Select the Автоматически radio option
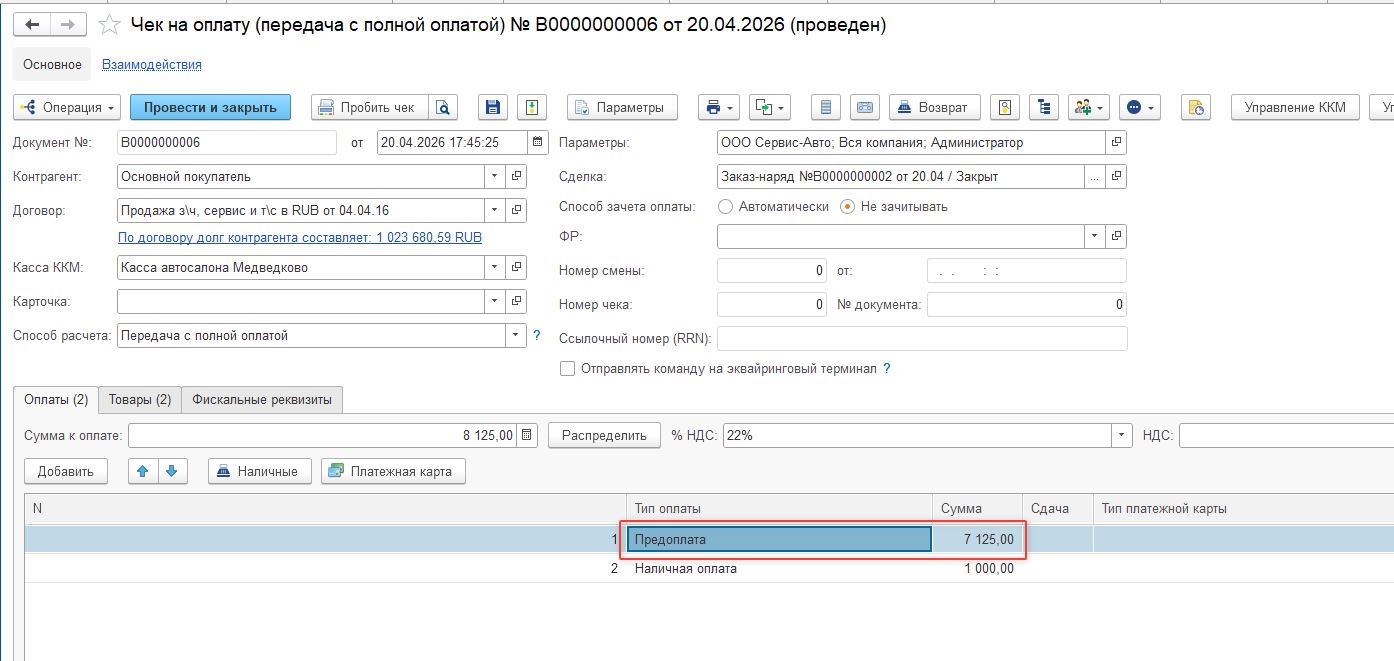 pos(725,207)
